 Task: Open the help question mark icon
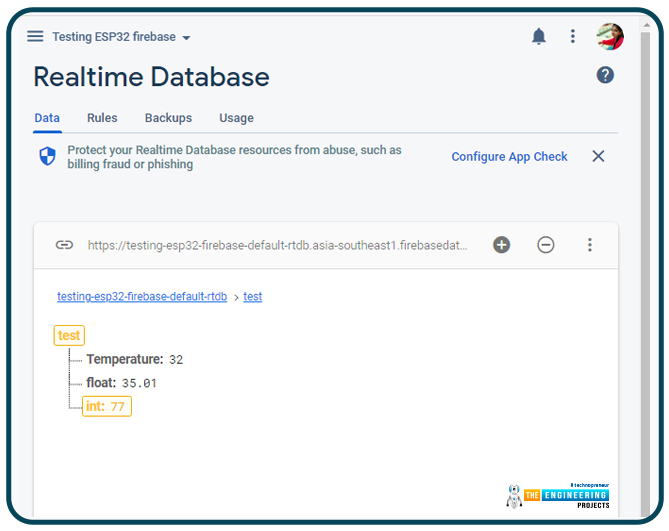tap(605, 75)
